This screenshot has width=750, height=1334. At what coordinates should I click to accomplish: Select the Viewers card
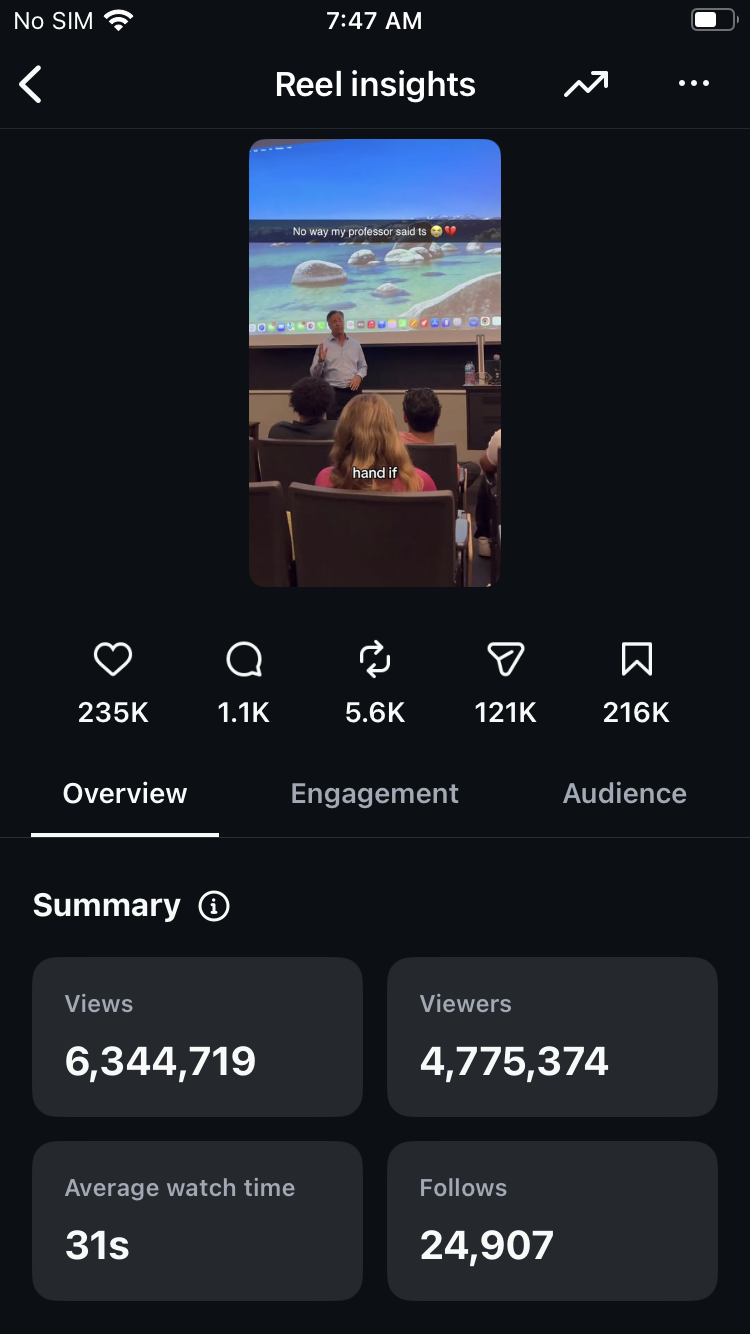552,1037
